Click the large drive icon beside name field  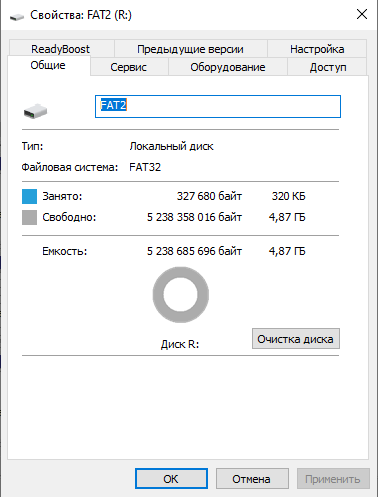(35, 111)
